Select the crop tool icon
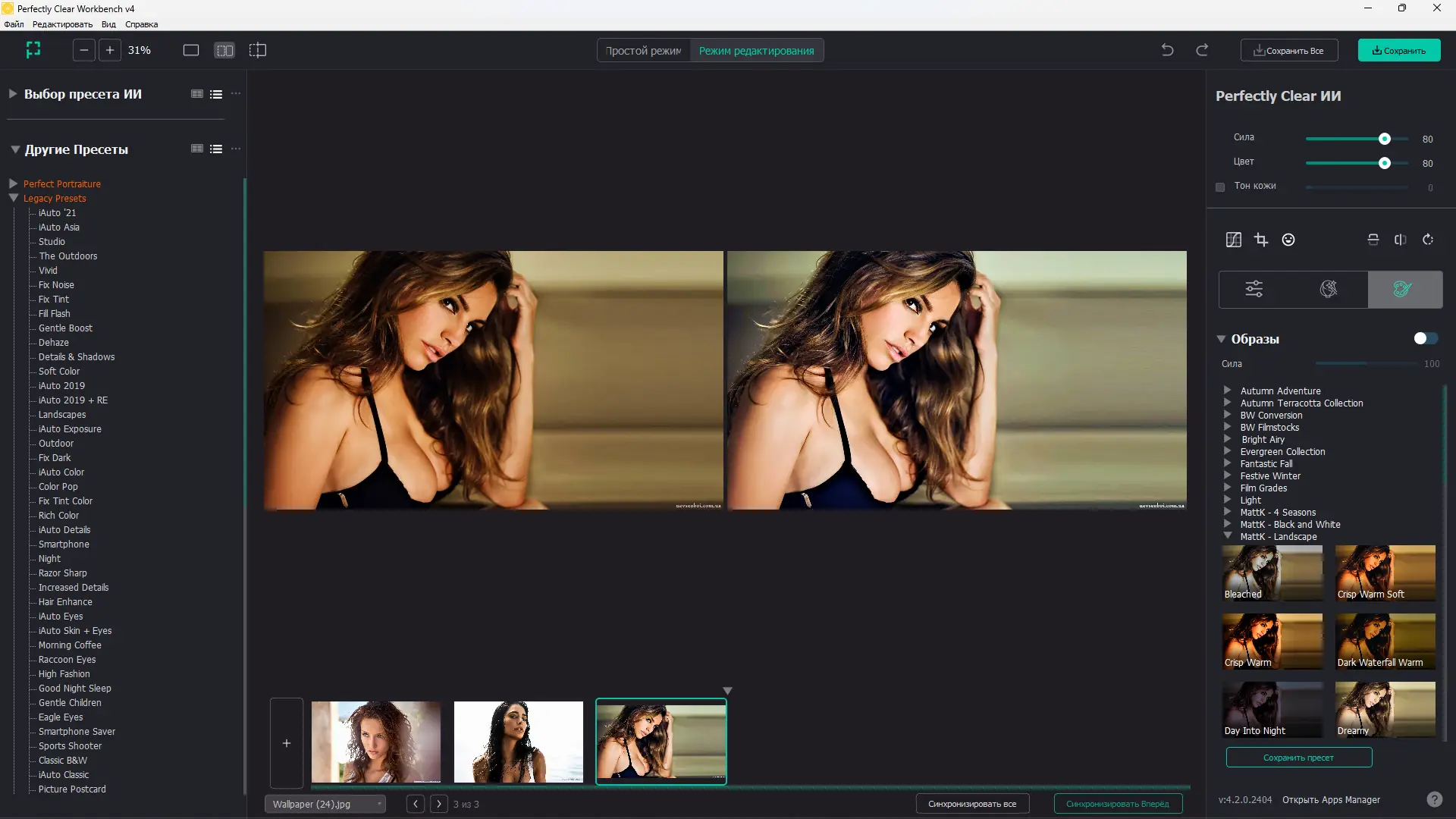Screen dimensions: 1456x819 pyautogui.click(x=1261, y=240)
